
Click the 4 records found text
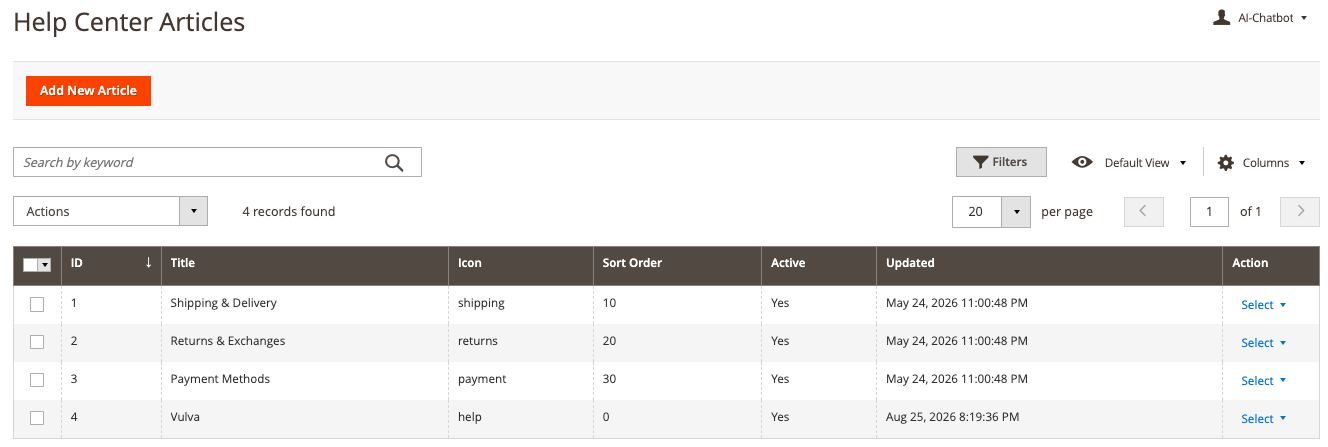(289, 211)
